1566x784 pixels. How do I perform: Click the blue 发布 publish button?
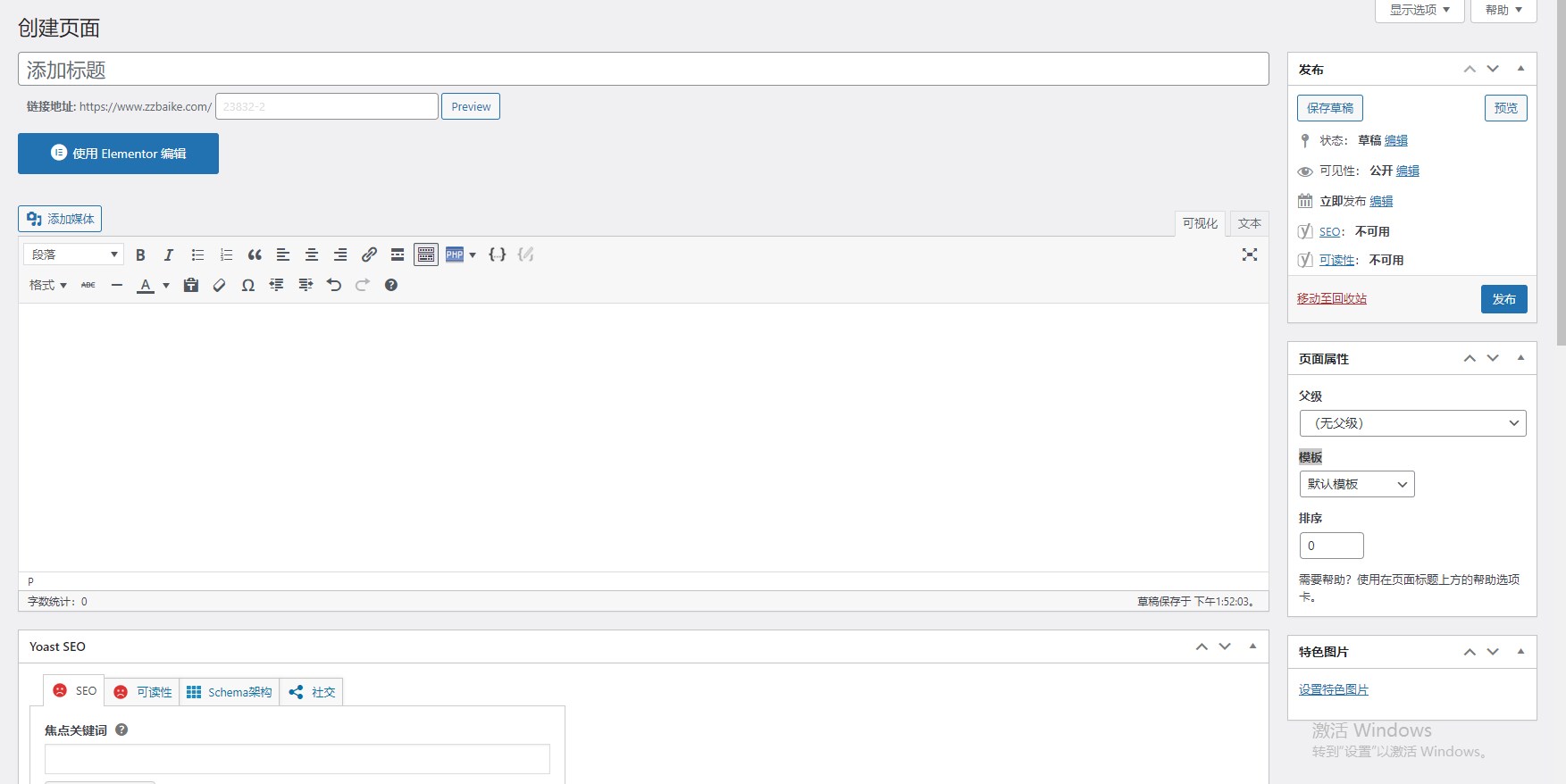click(1504, 299)
